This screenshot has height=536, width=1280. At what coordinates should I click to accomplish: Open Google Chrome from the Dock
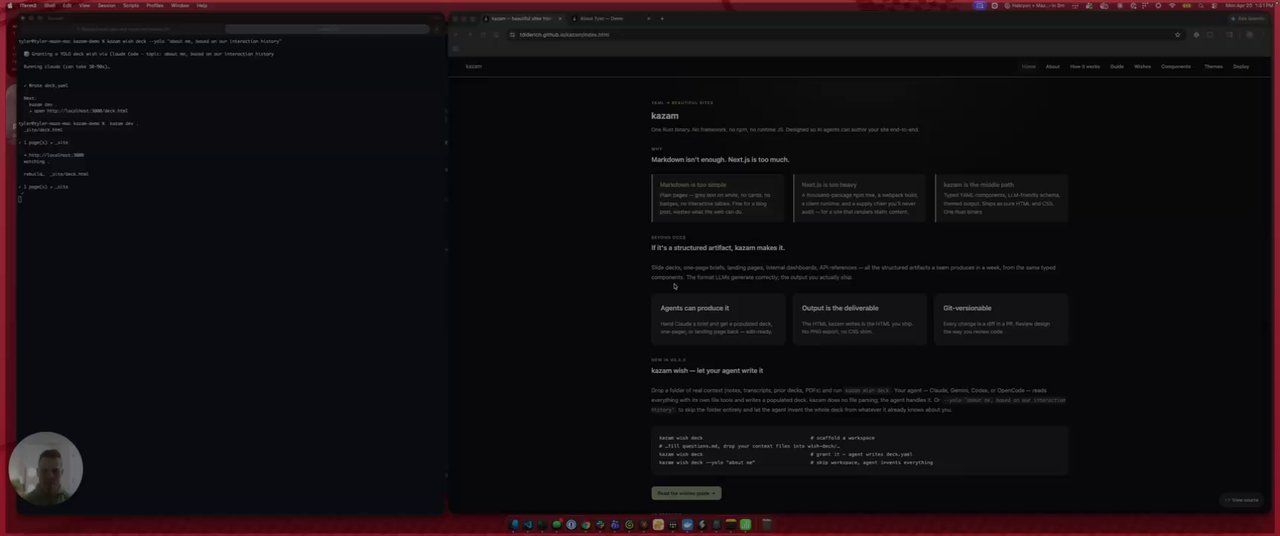click(586, 524)
